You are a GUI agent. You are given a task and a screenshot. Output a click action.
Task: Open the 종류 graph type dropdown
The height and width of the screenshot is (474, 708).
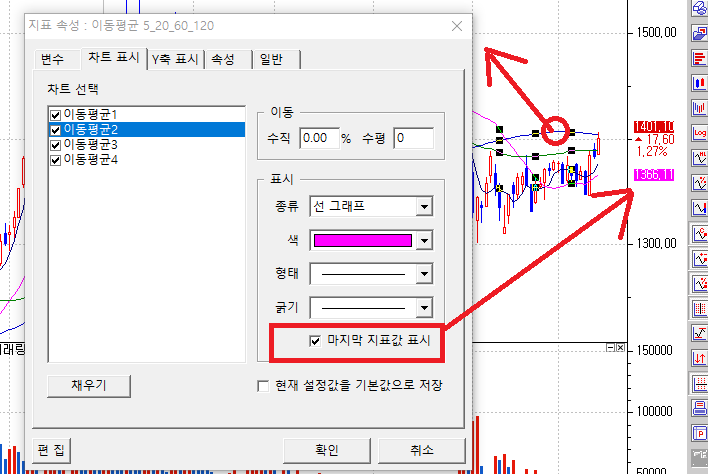pyautogui.click(x=424, y=207)
